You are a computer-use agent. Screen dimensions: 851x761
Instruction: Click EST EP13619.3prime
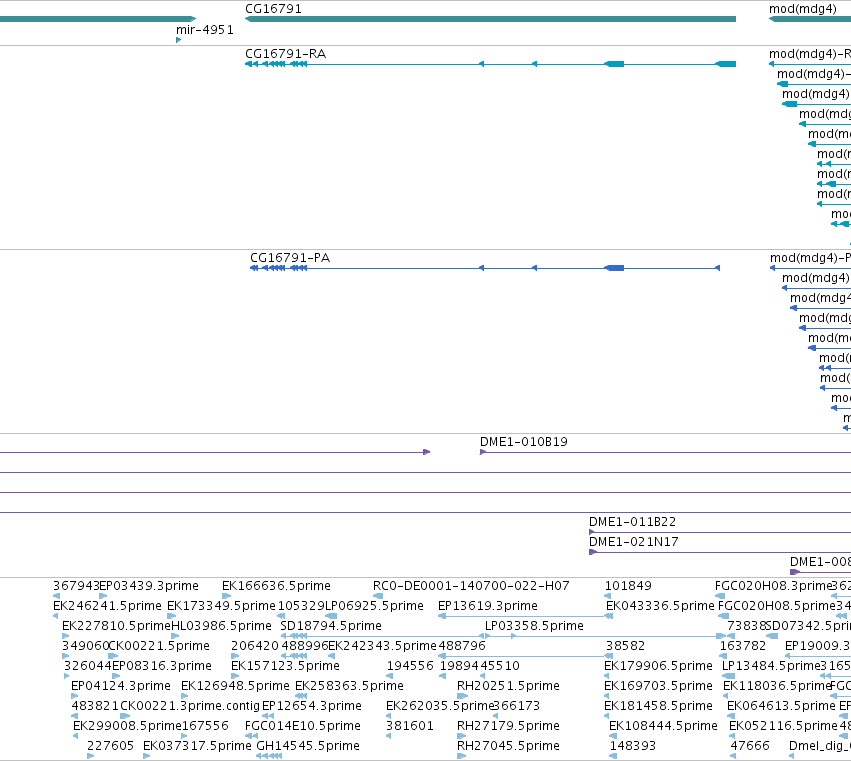(x=488, y=606)
